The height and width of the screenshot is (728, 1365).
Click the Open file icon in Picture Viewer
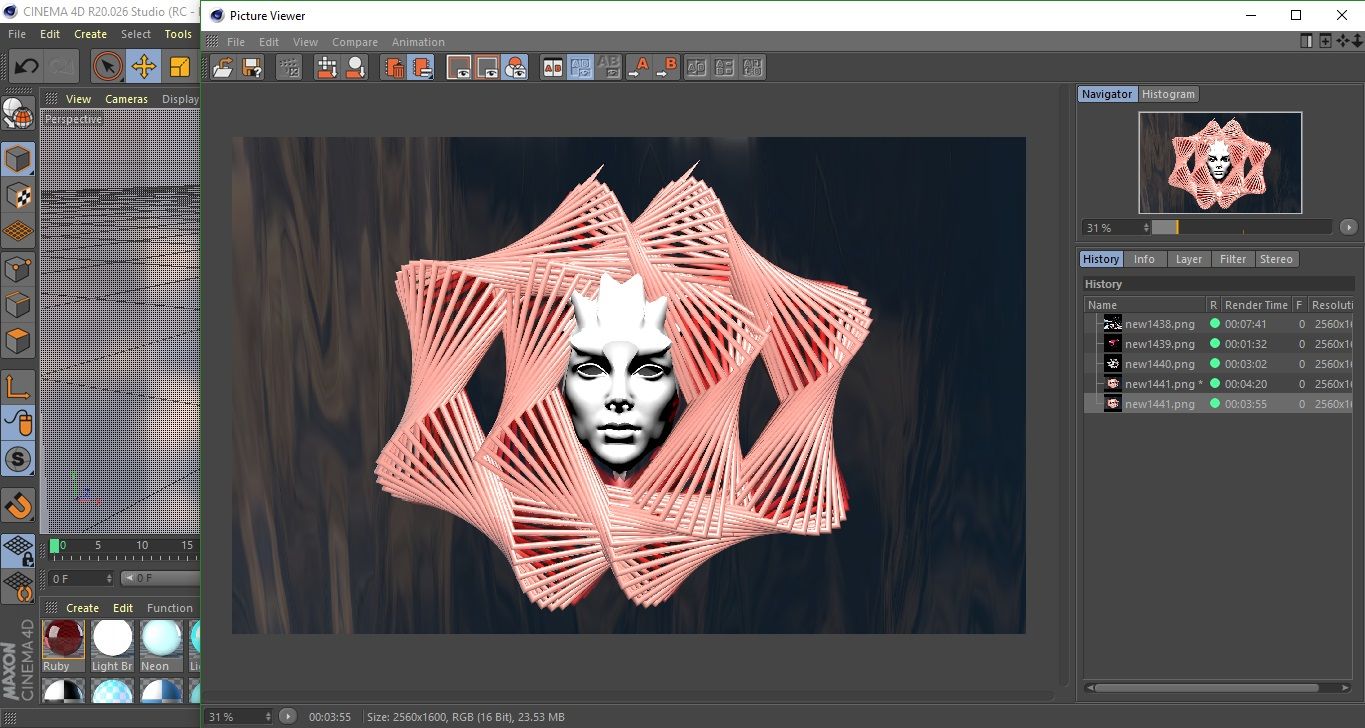223,67
